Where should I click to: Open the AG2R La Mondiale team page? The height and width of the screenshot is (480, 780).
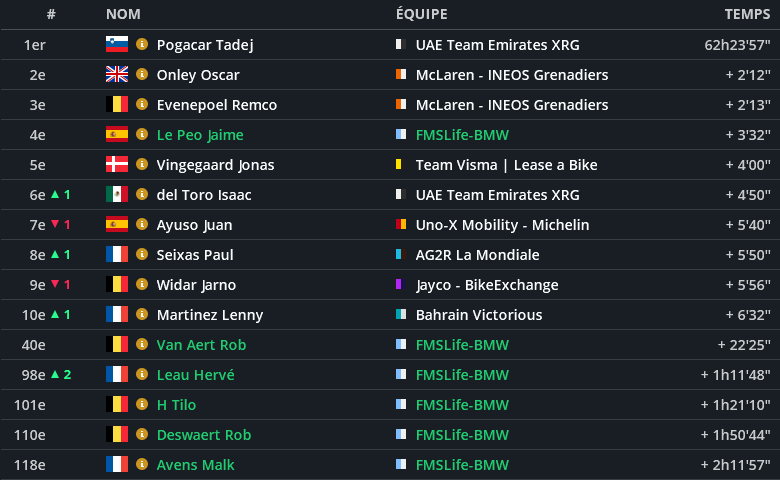click(x=477, y=255)
